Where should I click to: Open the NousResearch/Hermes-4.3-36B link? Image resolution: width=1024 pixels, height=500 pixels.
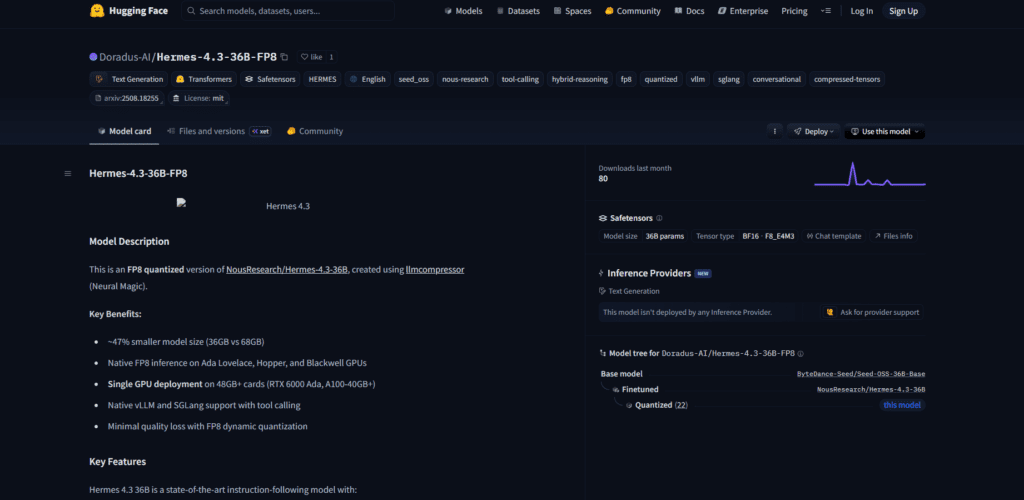(287, 269)
